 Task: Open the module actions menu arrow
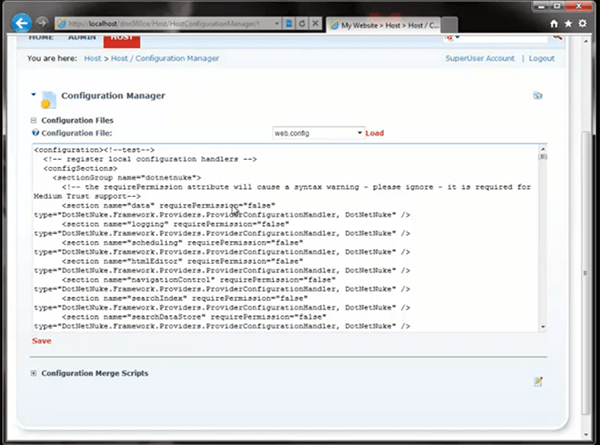click(34, 94)
